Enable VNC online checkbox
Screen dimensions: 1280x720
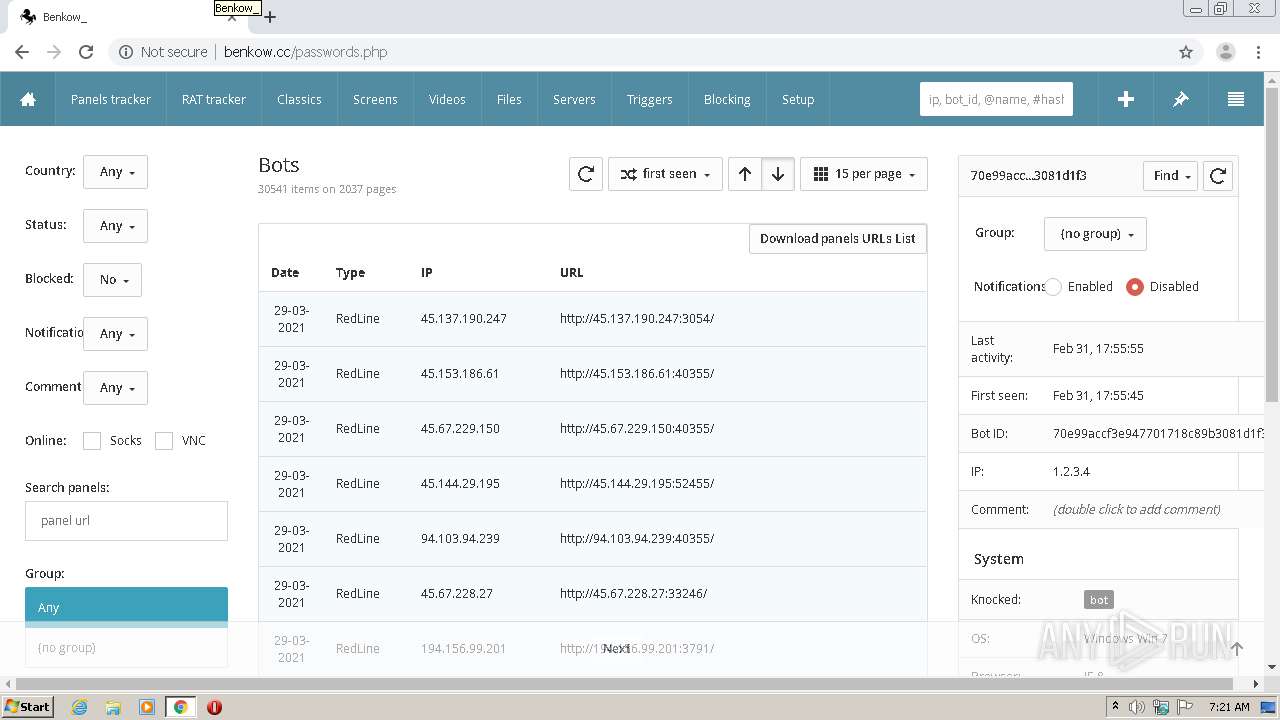coord(164,441)
